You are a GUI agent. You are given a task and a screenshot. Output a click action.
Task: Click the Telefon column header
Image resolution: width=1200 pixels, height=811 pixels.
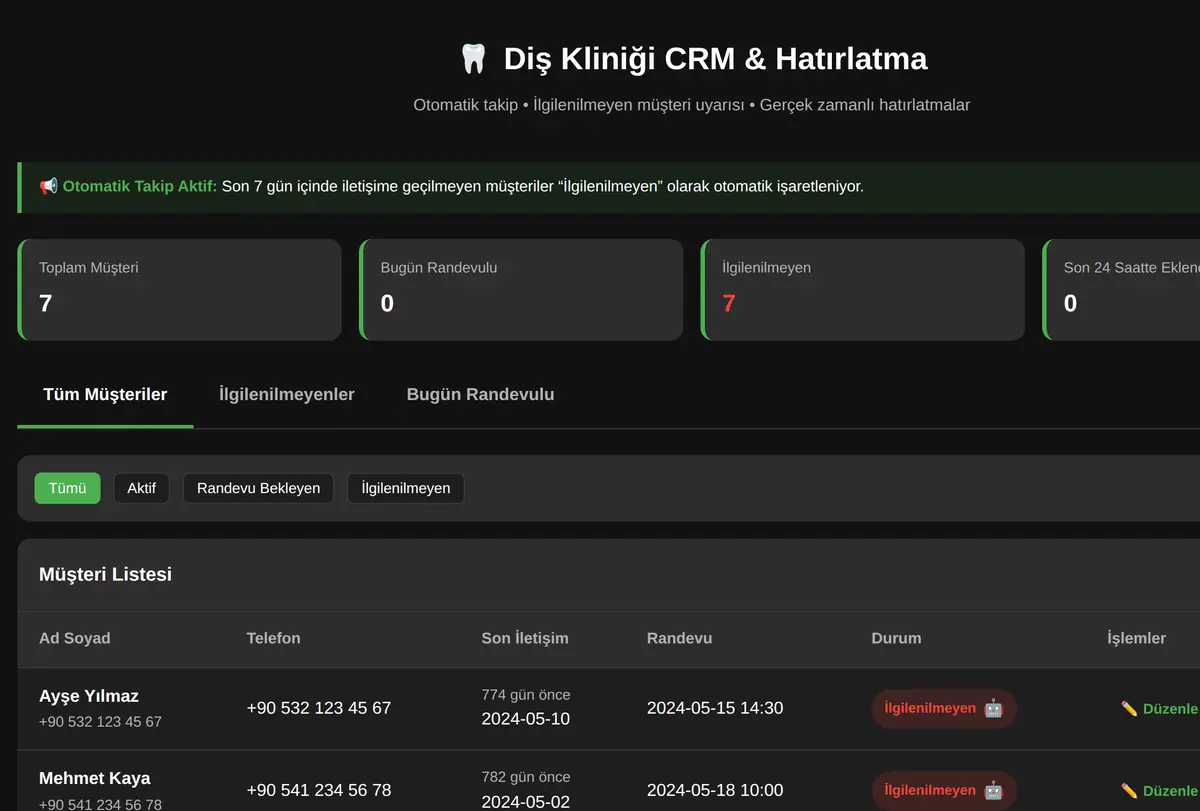[273, 638]
